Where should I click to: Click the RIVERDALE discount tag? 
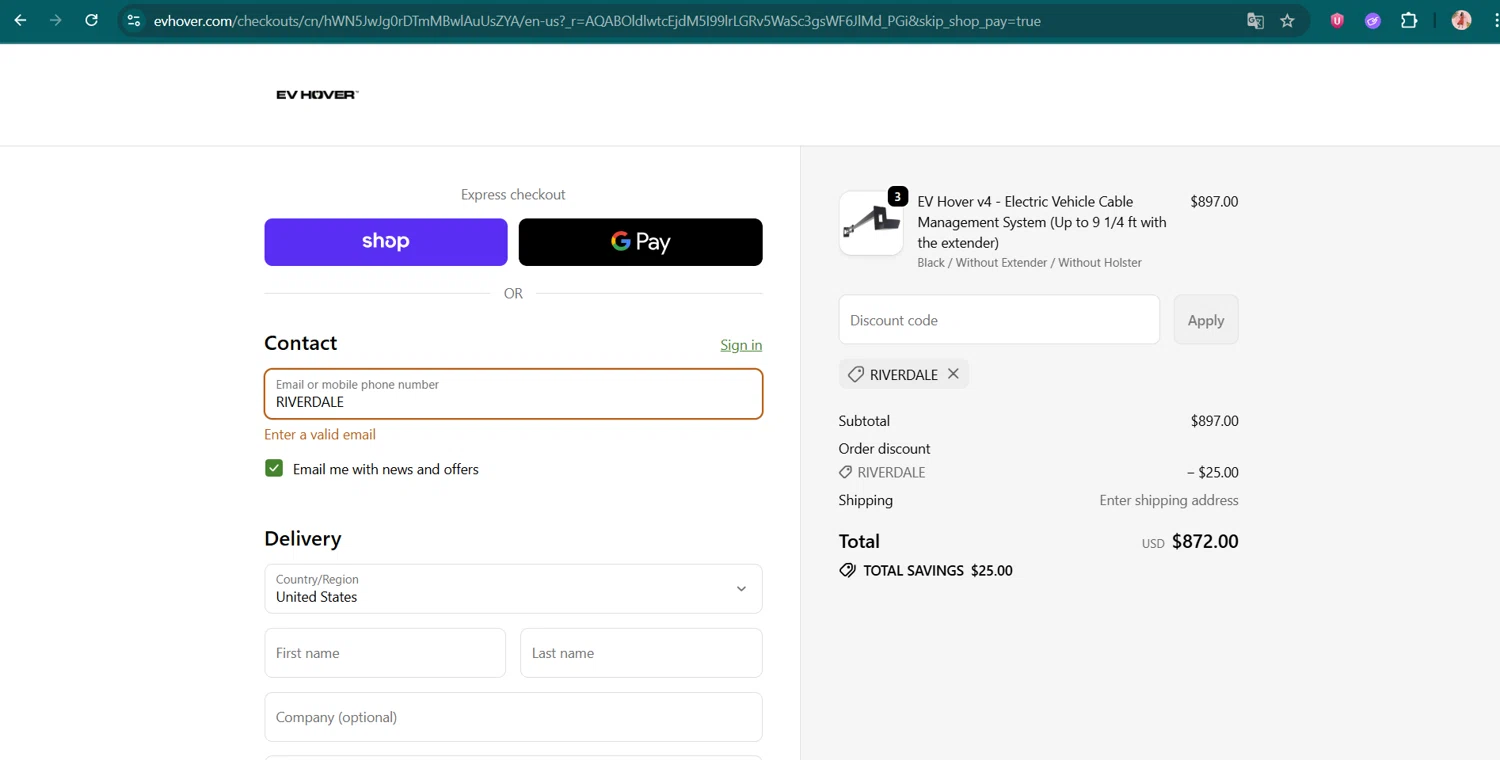(903, 374)
